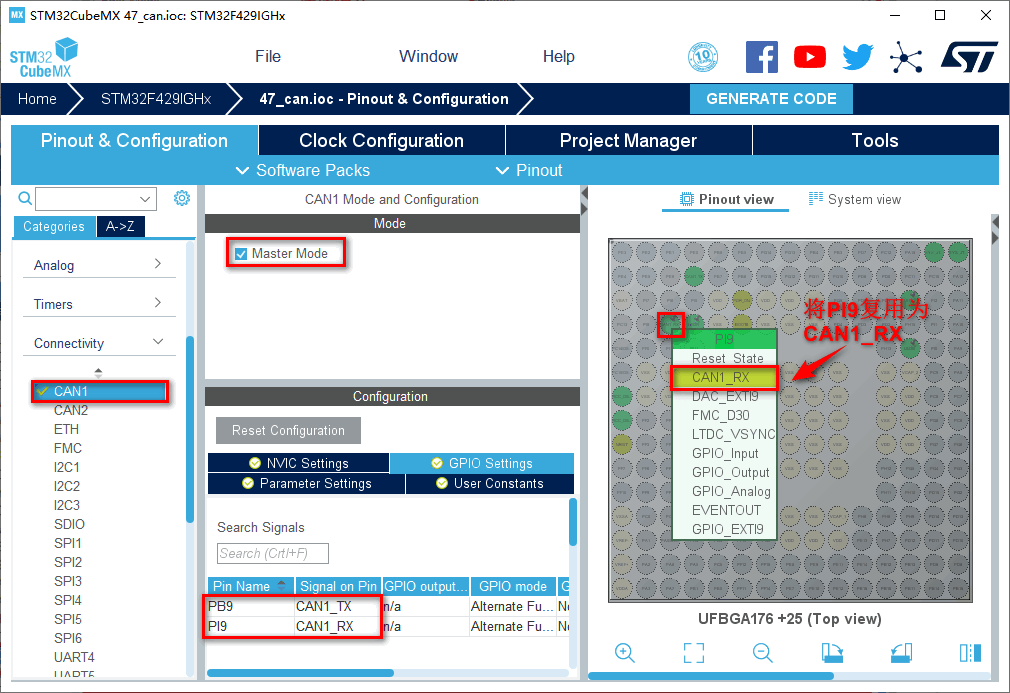Select CAN2 in the peripheral list
The image size is (1010, 693).
71,410
